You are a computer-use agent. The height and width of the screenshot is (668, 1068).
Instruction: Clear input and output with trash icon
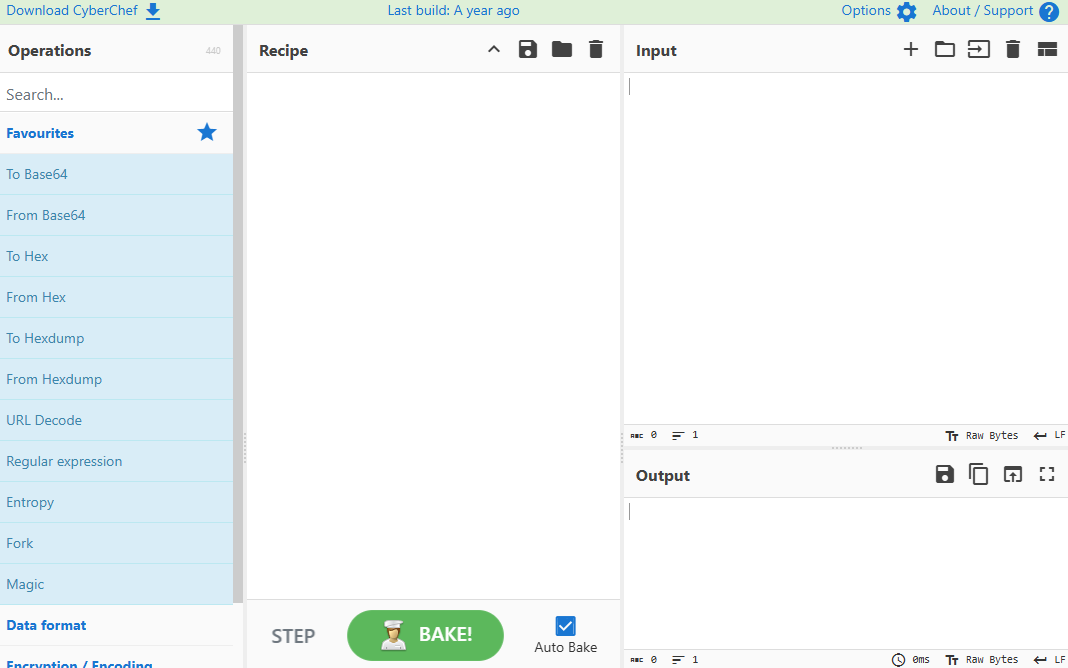pyautogui.click(x=1013, y=50)
